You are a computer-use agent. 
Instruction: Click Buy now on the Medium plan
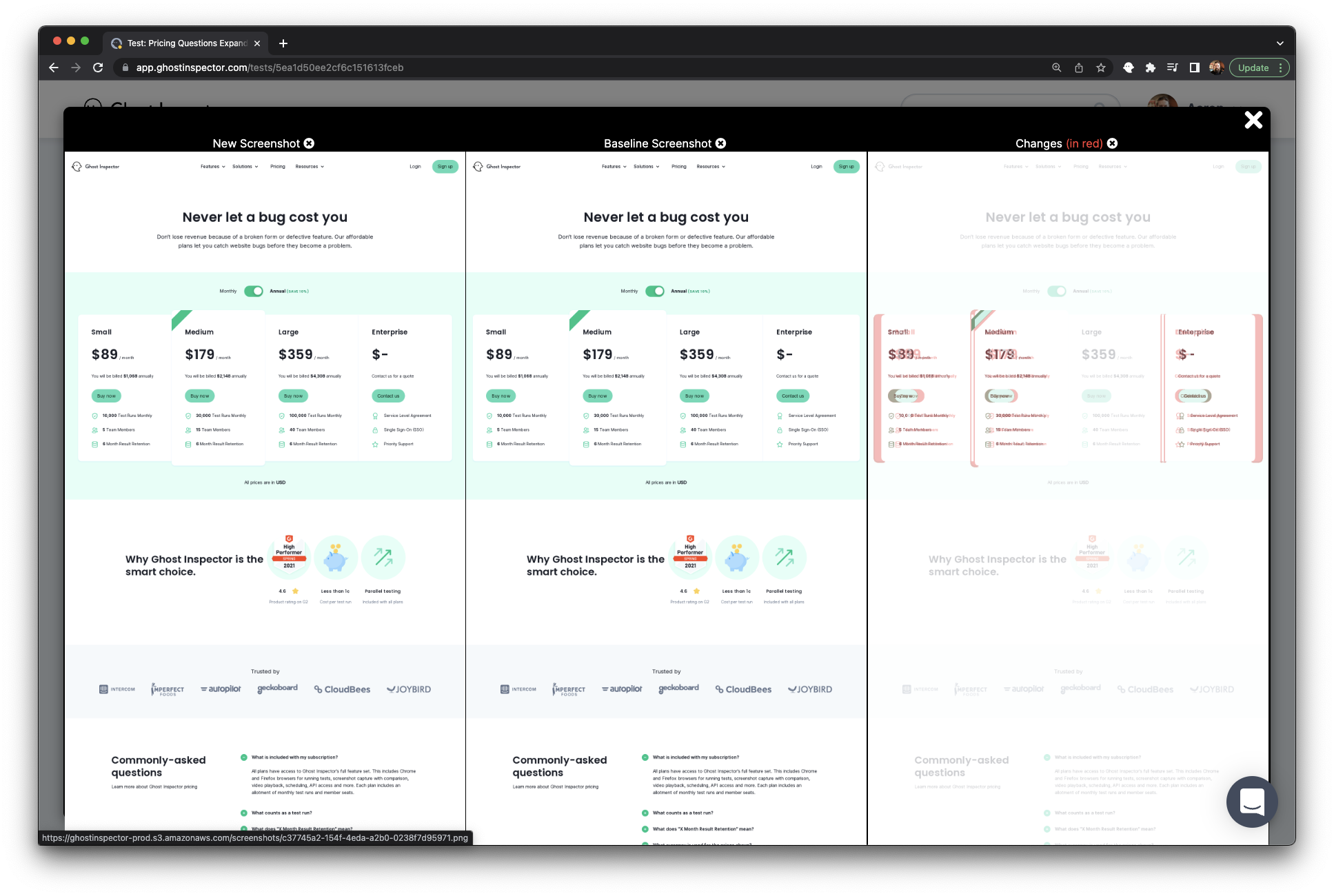pyautogui.click(x=199, y=396)
